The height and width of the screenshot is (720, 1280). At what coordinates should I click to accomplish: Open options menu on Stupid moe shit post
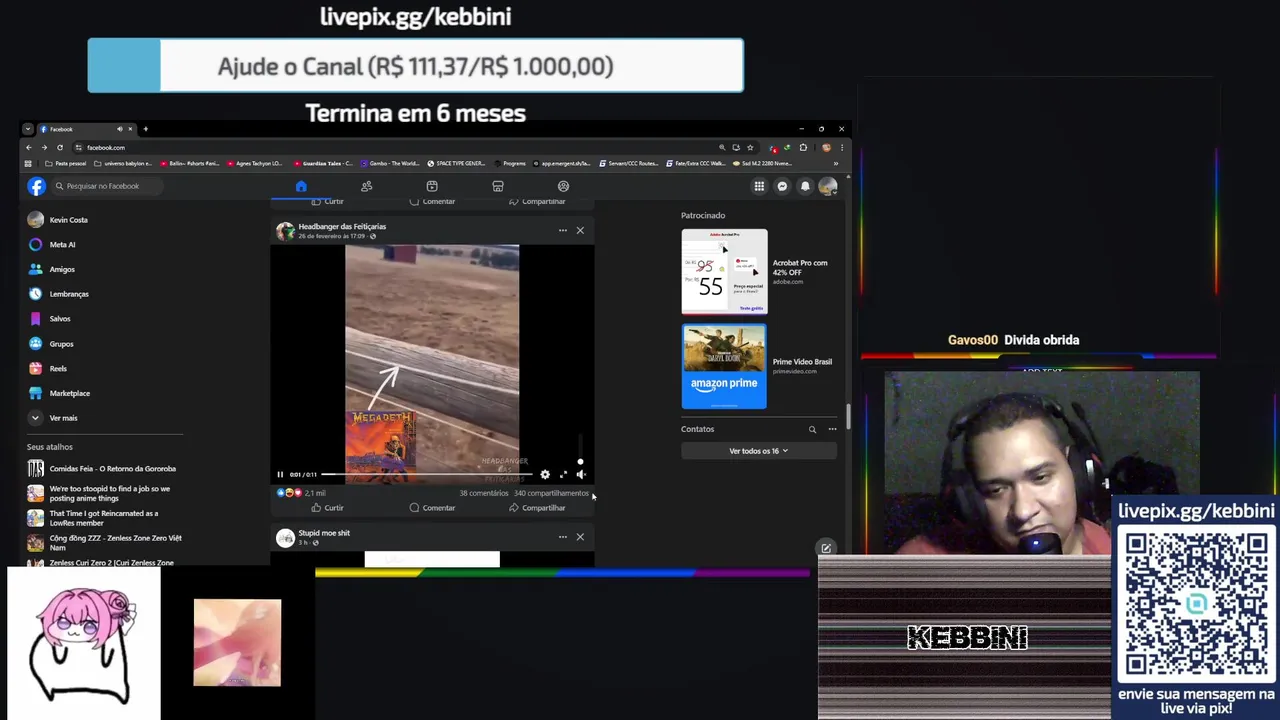(562, 537)
